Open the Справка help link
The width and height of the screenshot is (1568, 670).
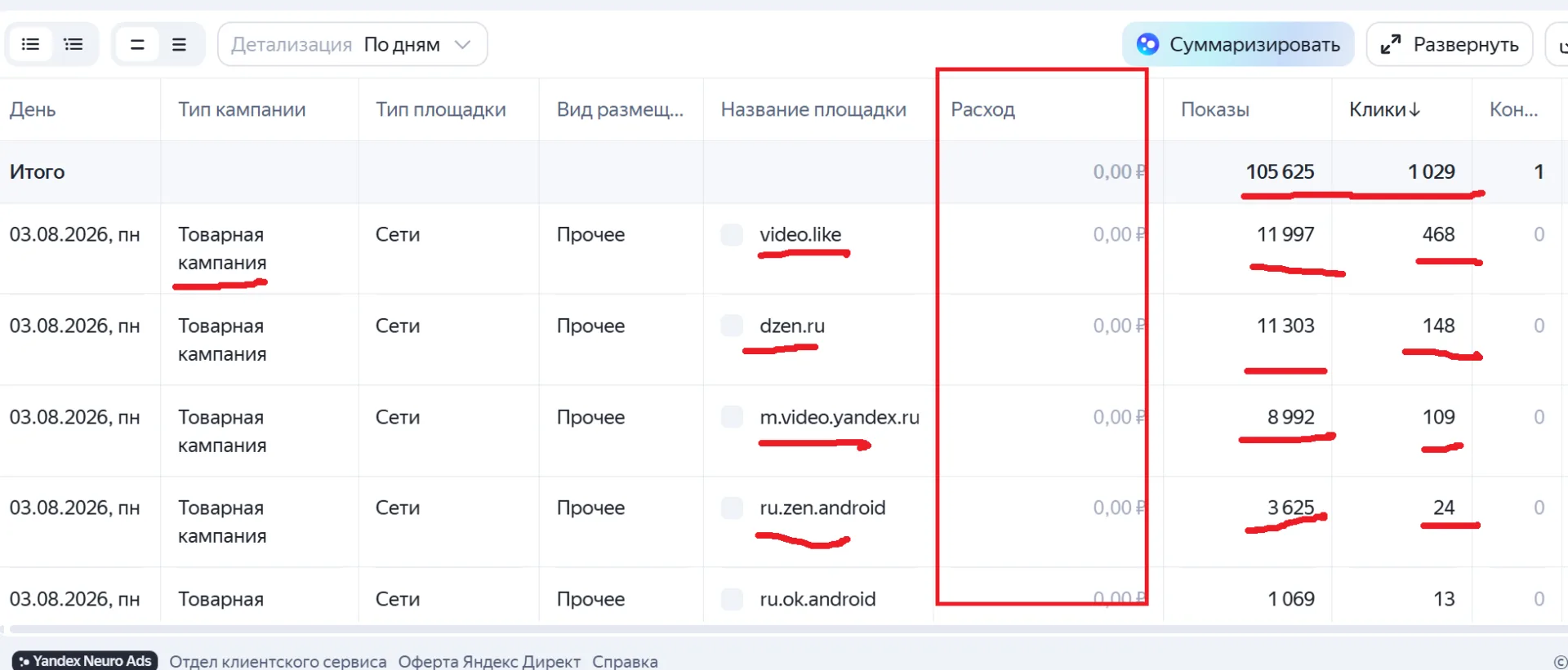click(x=625, y=661)
